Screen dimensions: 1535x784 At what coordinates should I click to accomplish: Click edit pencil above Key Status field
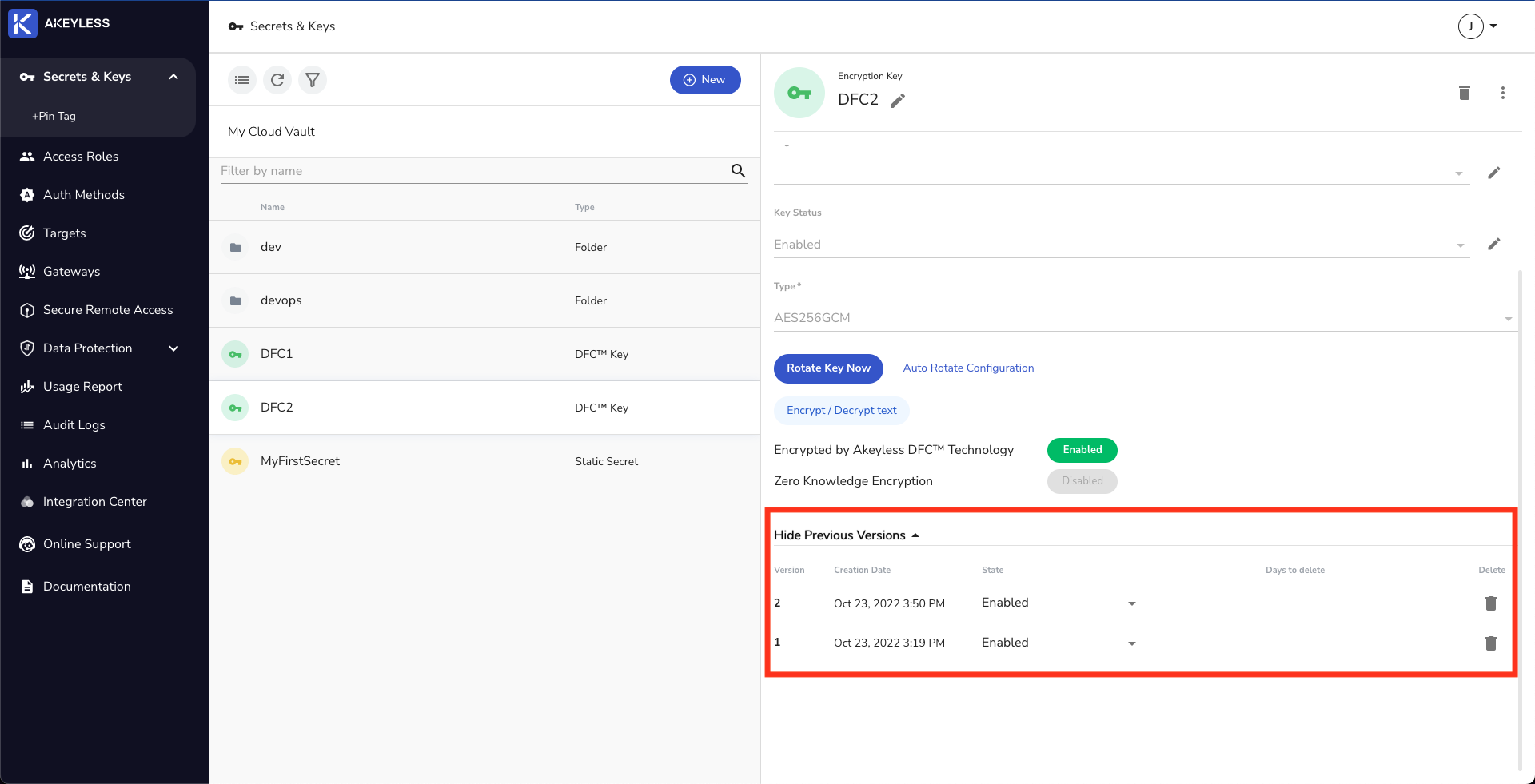click(1493, 173)
